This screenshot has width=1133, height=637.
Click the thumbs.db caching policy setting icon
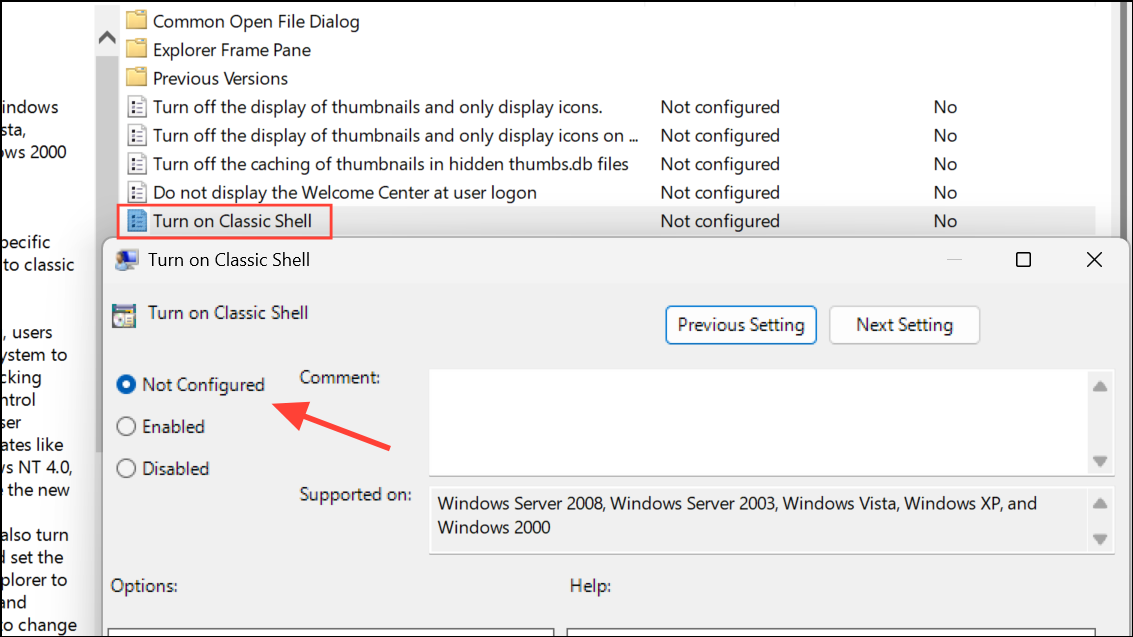(x=137, y=164)
